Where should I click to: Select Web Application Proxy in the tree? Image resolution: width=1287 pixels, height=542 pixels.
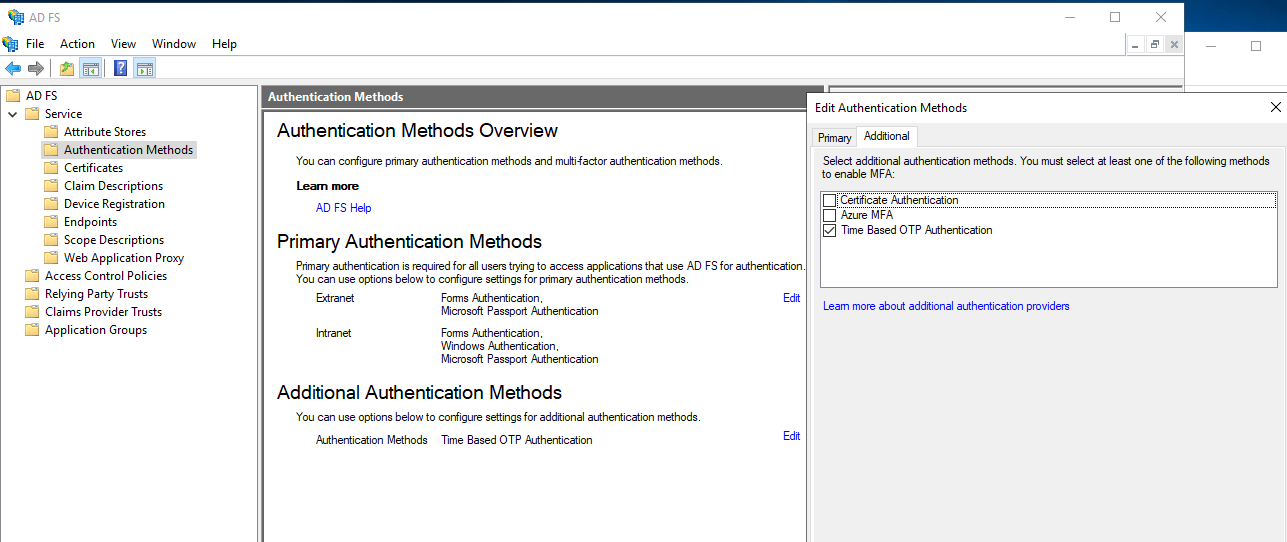tap(124, 258)
